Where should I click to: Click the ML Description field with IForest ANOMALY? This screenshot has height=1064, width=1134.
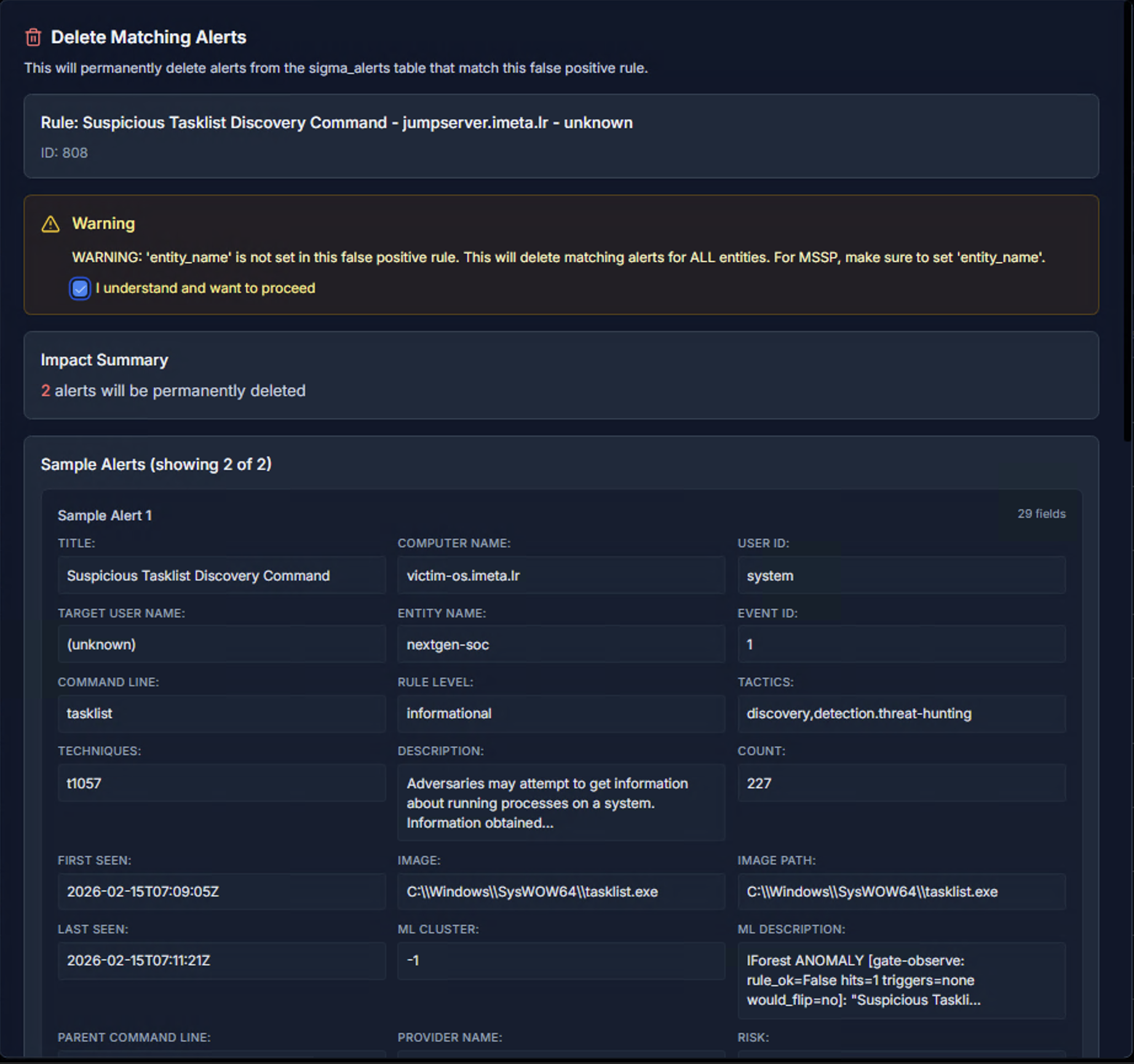click(x=902, y=980)
